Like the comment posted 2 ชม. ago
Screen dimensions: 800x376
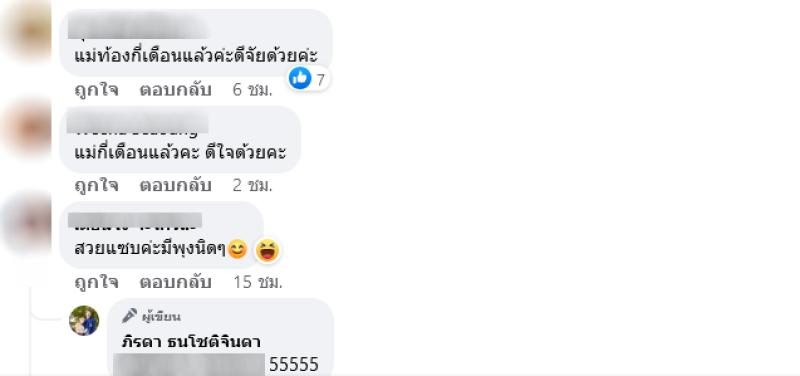[96, 186]
